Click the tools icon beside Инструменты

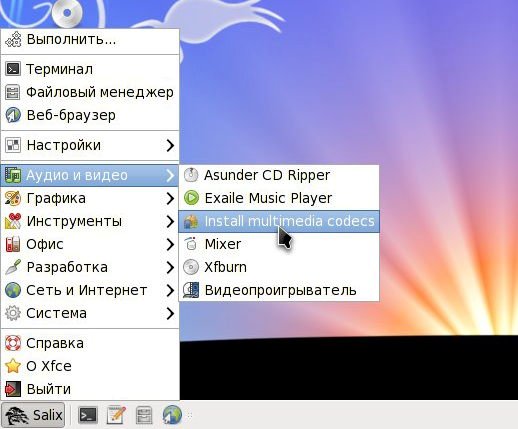pos(13,221)
